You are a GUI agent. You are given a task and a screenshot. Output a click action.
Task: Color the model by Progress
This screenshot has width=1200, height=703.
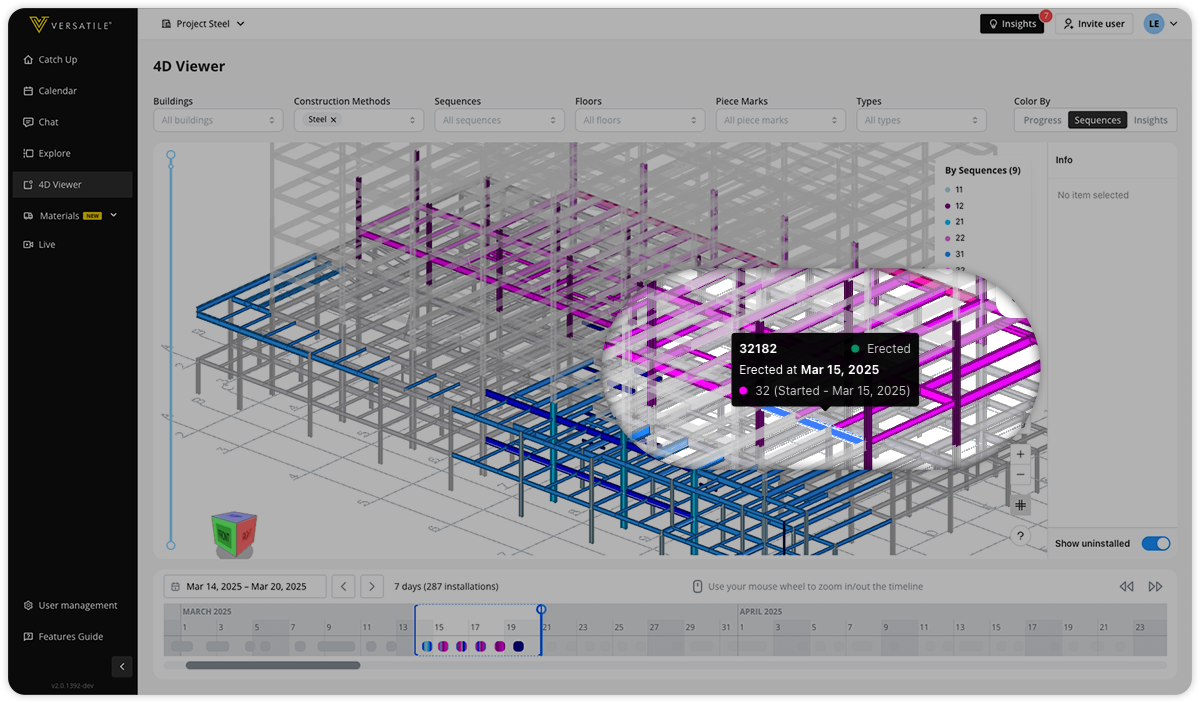(x=1042, y=120)
